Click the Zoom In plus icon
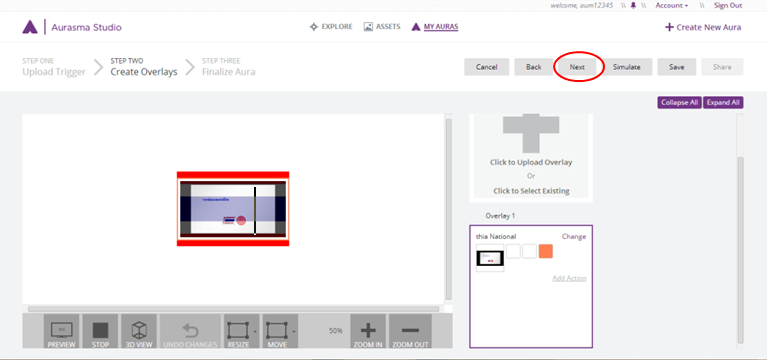Image resolution: width=767 pixels, height=360 pixels. click(368, 332)
